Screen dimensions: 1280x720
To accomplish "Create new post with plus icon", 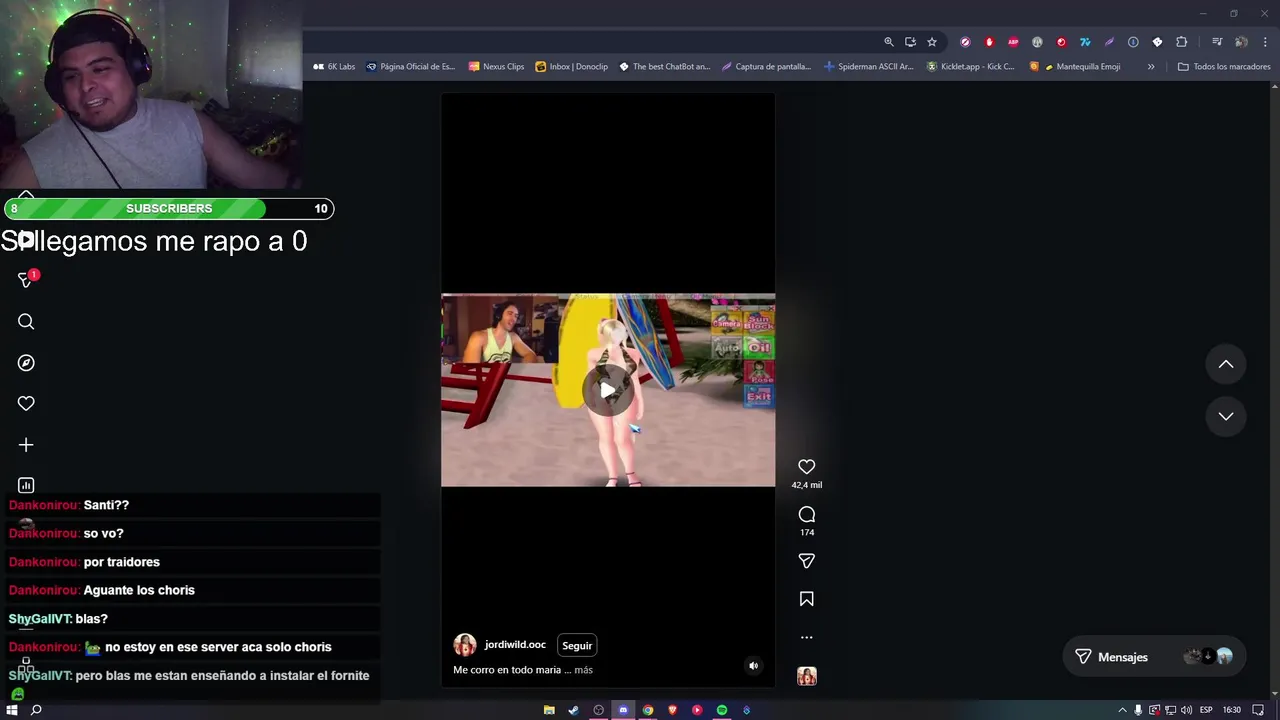I will pyautogui.click(x=26, y=444).
